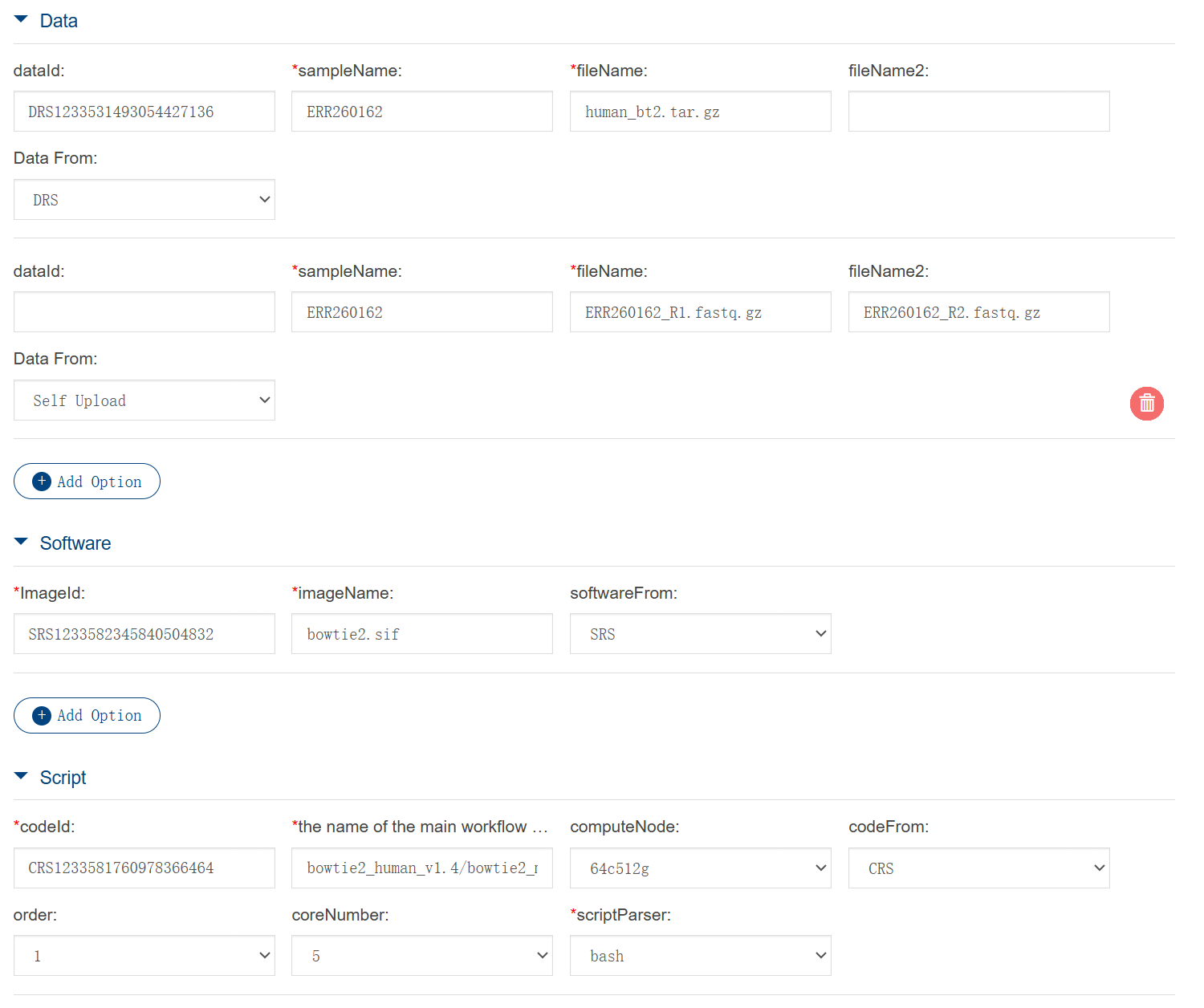Click the empty dataId field in second row
1204x1008 pixels.
pyautogui.click(x=144, y=312)
